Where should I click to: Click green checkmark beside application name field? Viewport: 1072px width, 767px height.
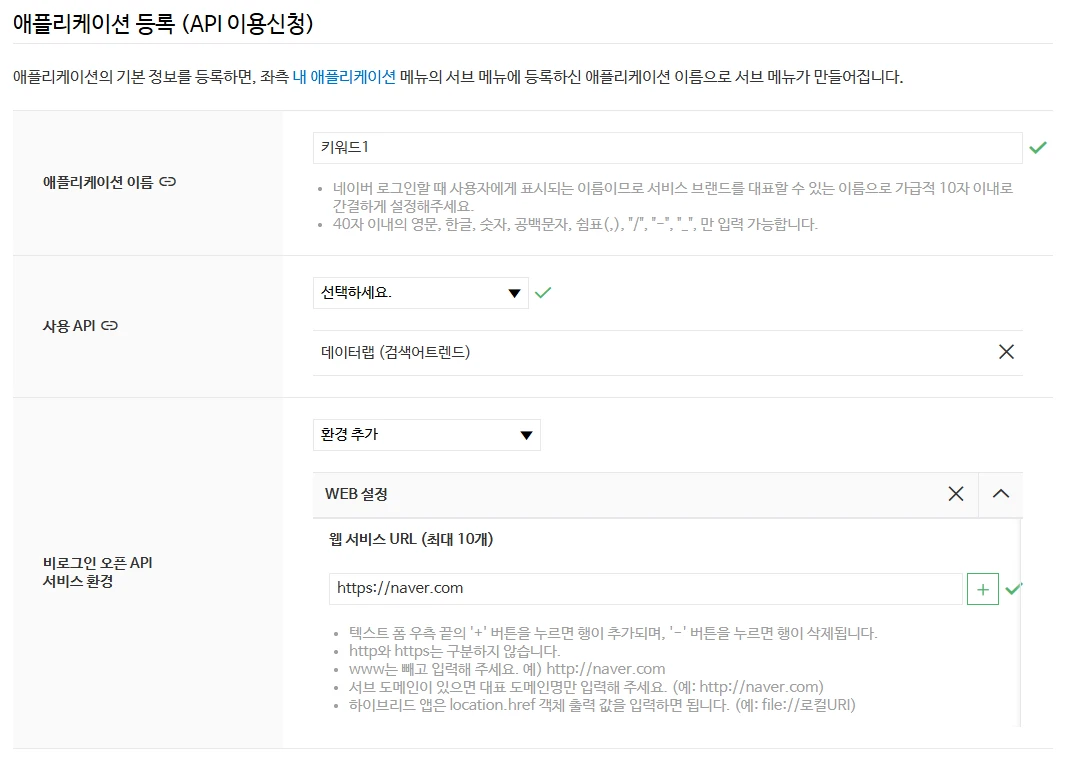point(1038,147)
